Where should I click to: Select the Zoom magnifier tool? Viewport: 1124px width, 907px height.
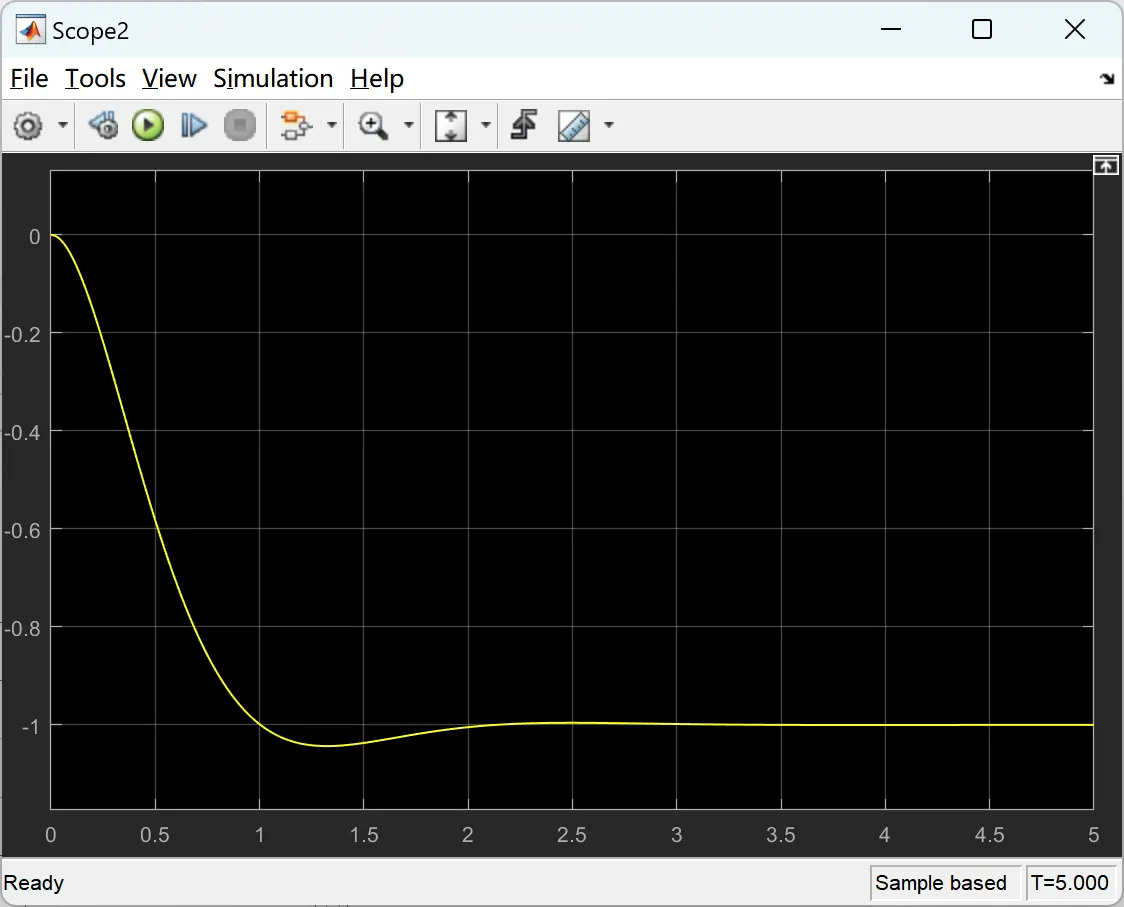tap(373, 125)
